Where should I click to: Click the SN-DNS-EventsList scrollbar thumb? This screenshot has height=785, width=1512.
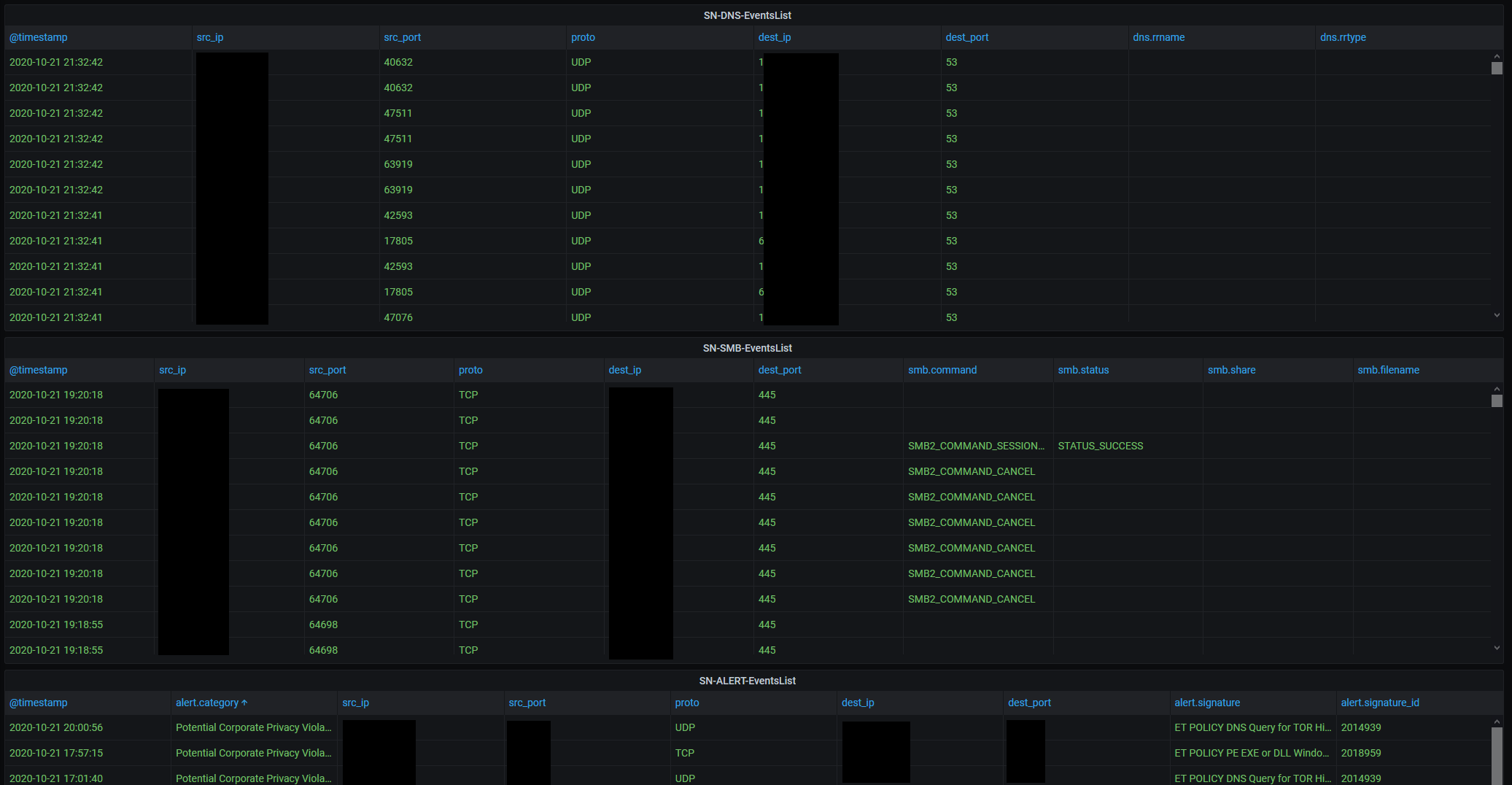pyautogui.click(x=1497, y=68)
